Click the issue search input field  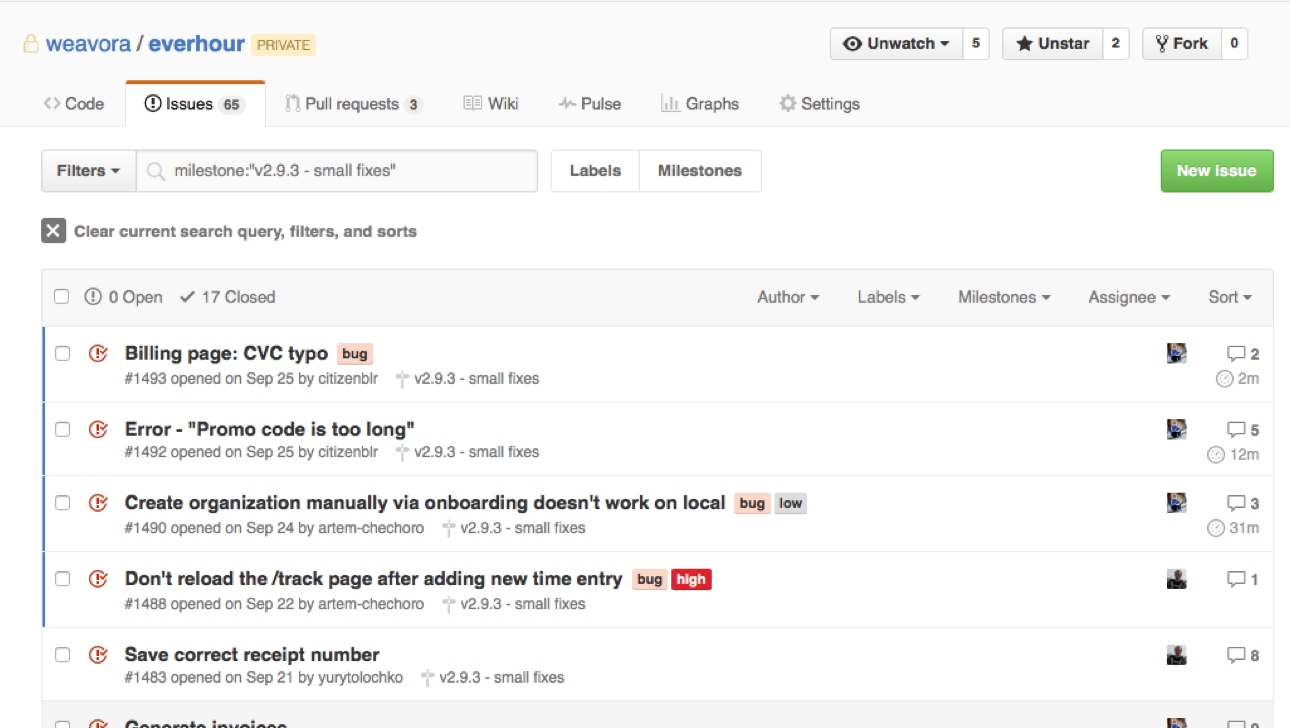point(337,171)
